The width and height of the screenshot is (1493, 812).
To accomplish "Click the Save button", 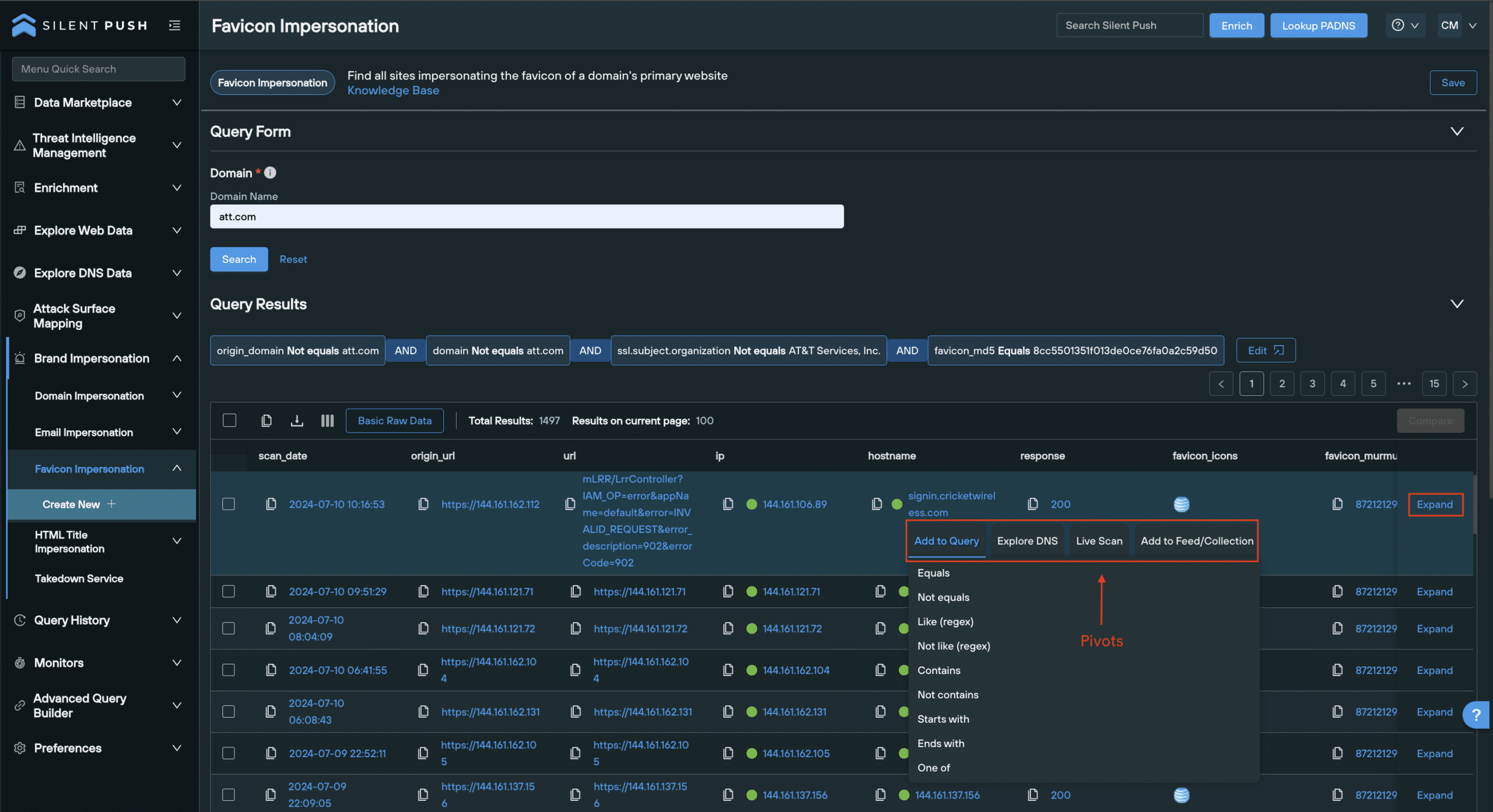I will coord(1453,82).
